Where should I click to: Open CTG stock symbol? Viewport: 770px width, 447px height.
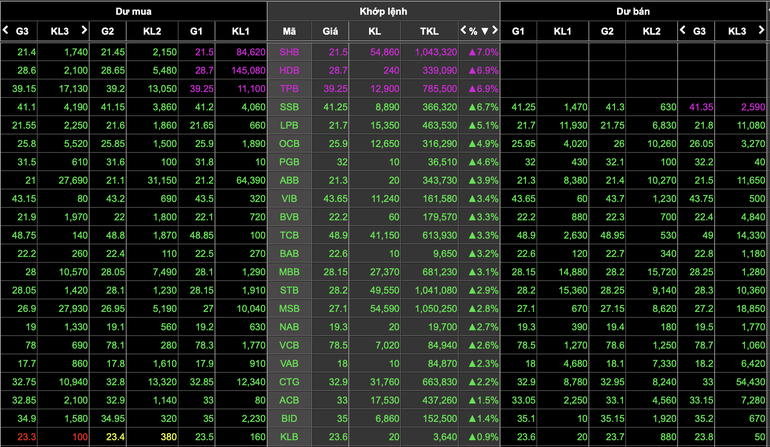tap(289, 382)
